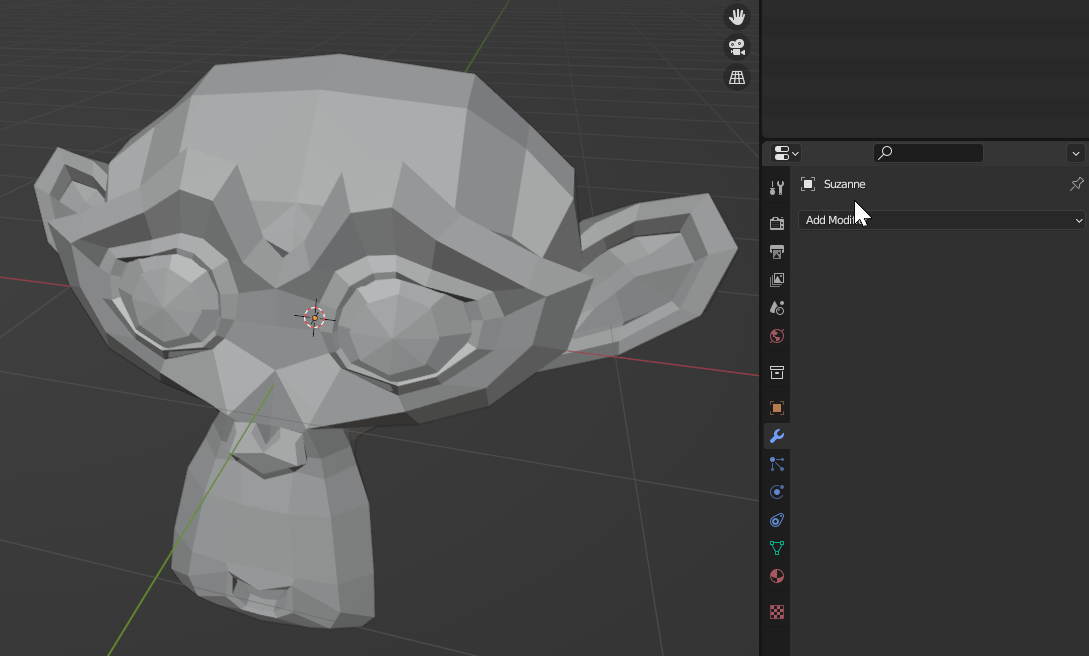Toggle camera view with the camera icon
The image size is (1089, 656).
click(737, 47)
